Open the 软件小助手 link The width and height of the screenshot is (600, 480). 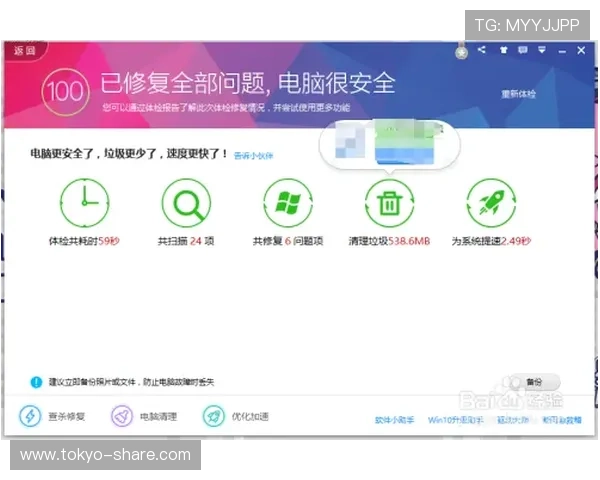click(395, 420)
